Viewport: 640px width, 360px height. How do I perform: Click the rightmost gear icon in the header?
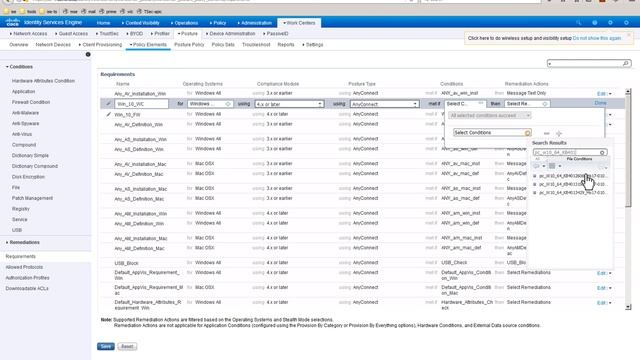(626, 23)
